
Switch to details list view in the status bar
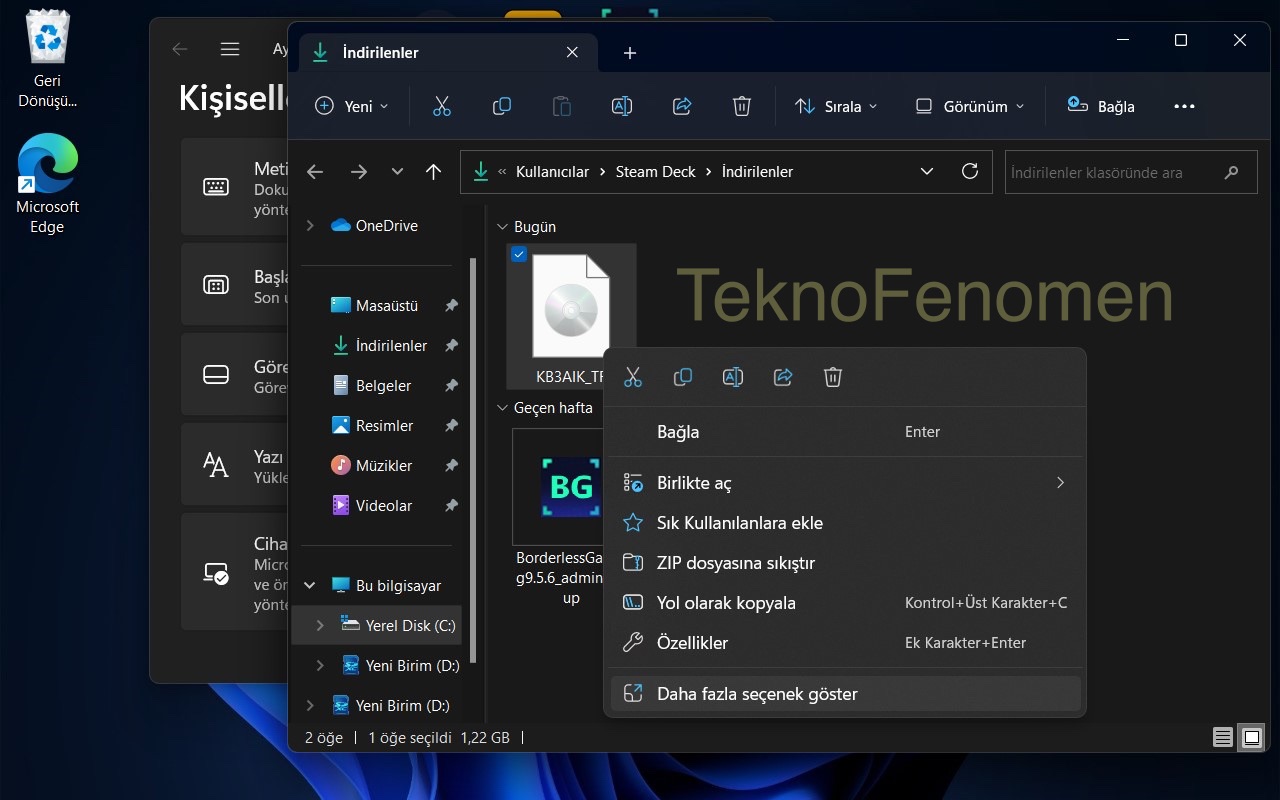[x=1223, y=738]
